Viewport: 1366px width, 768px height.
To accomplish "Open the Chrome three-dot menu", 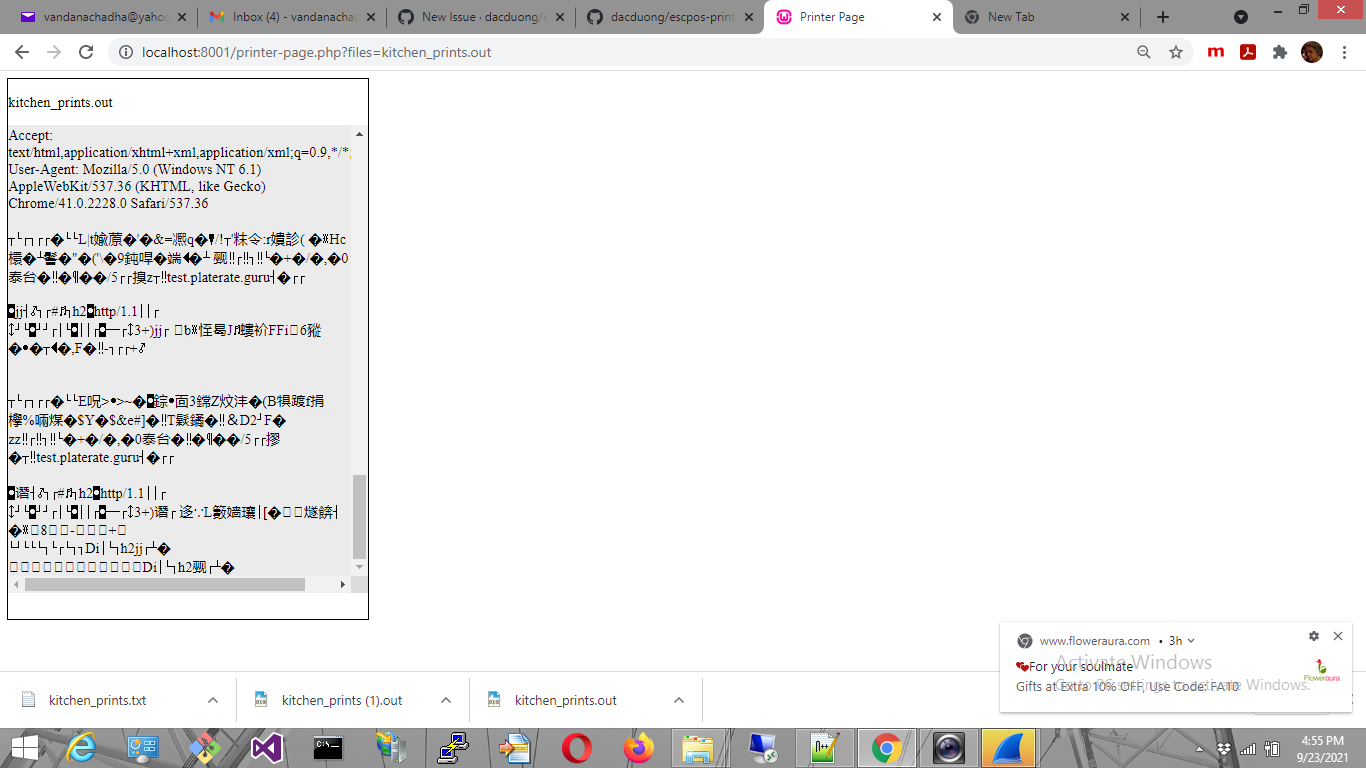I will pyautogui.click(x=1344, y=52).
